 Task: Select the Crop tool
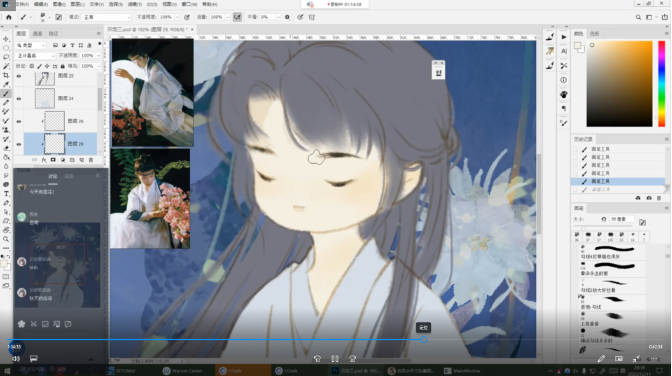(6, 75)
